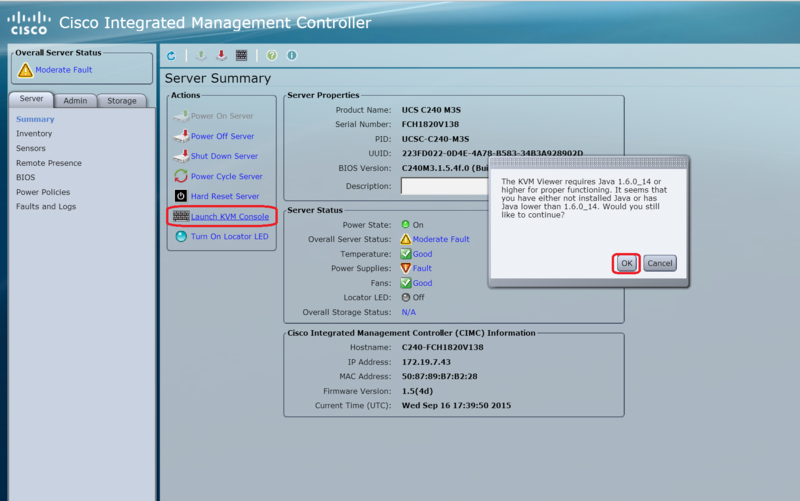Click Moderate Fault link in Server Status section
800x501 pixels.
(441, 239)
